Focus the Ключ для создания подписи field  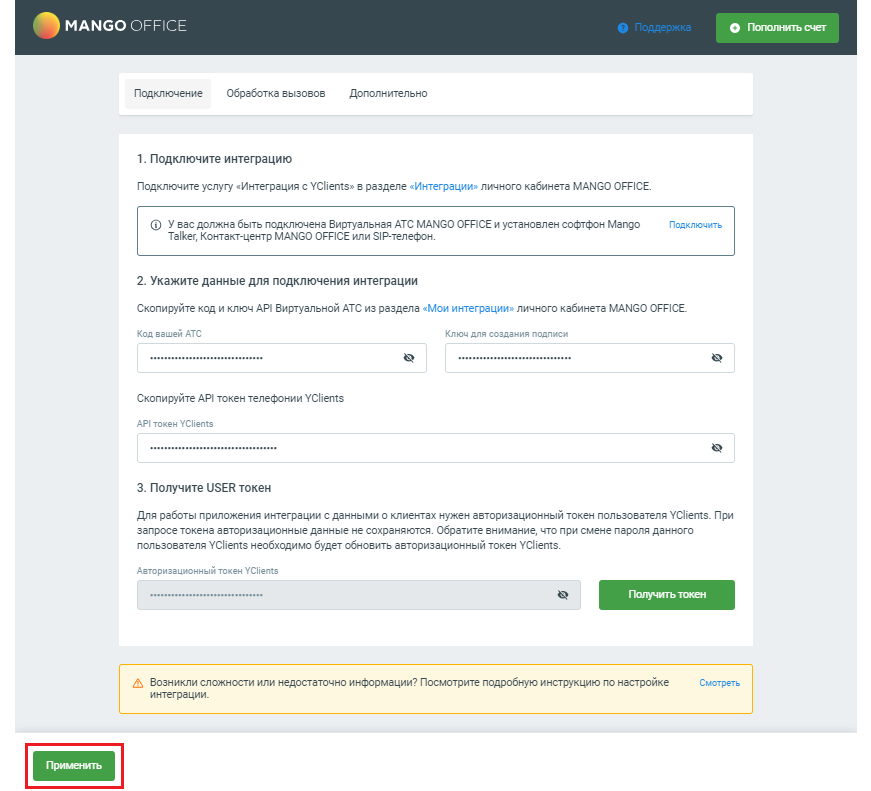pos(589,358)
